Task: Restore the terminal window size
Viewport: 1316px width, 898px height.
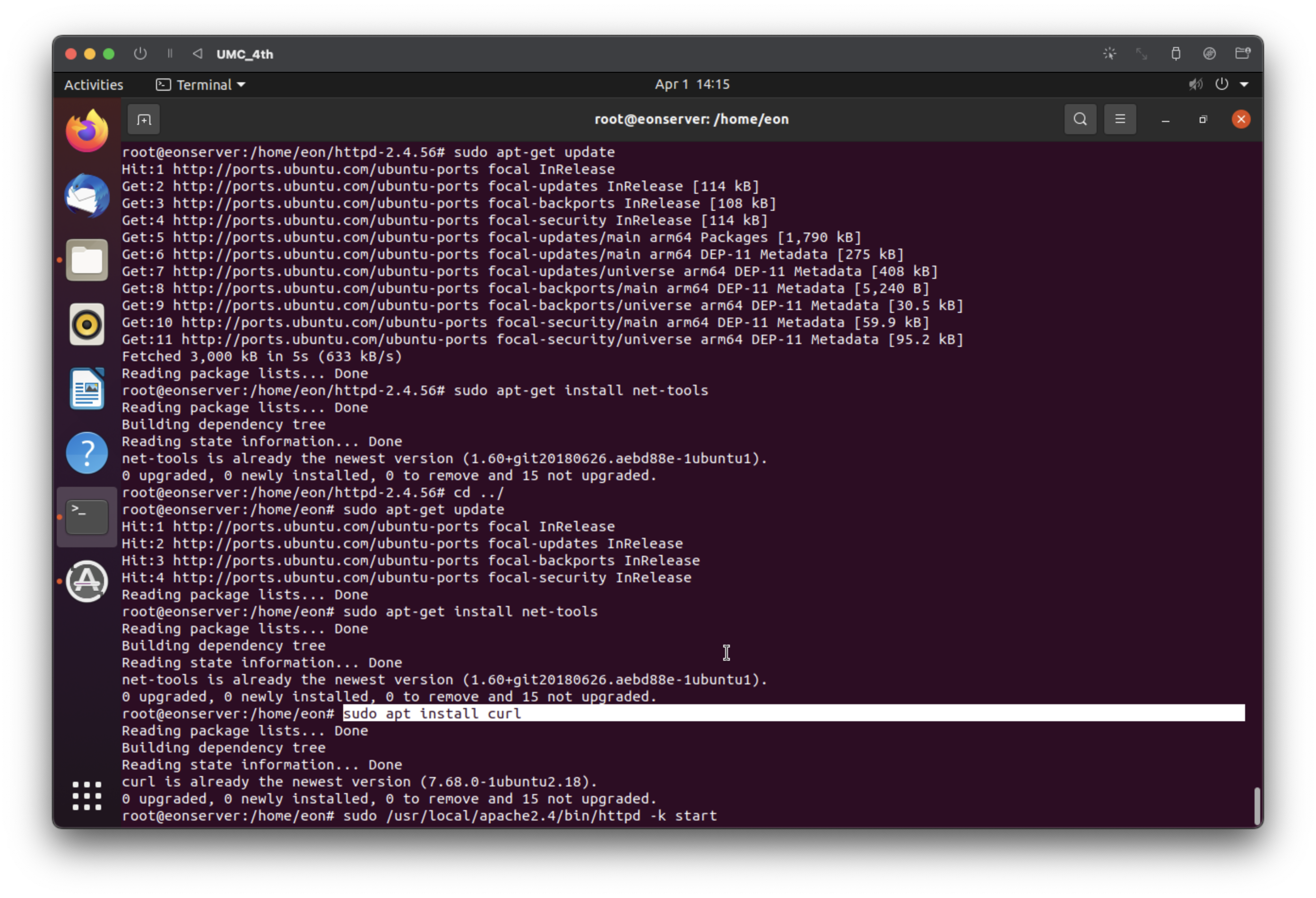Action: pos(1203,120)
